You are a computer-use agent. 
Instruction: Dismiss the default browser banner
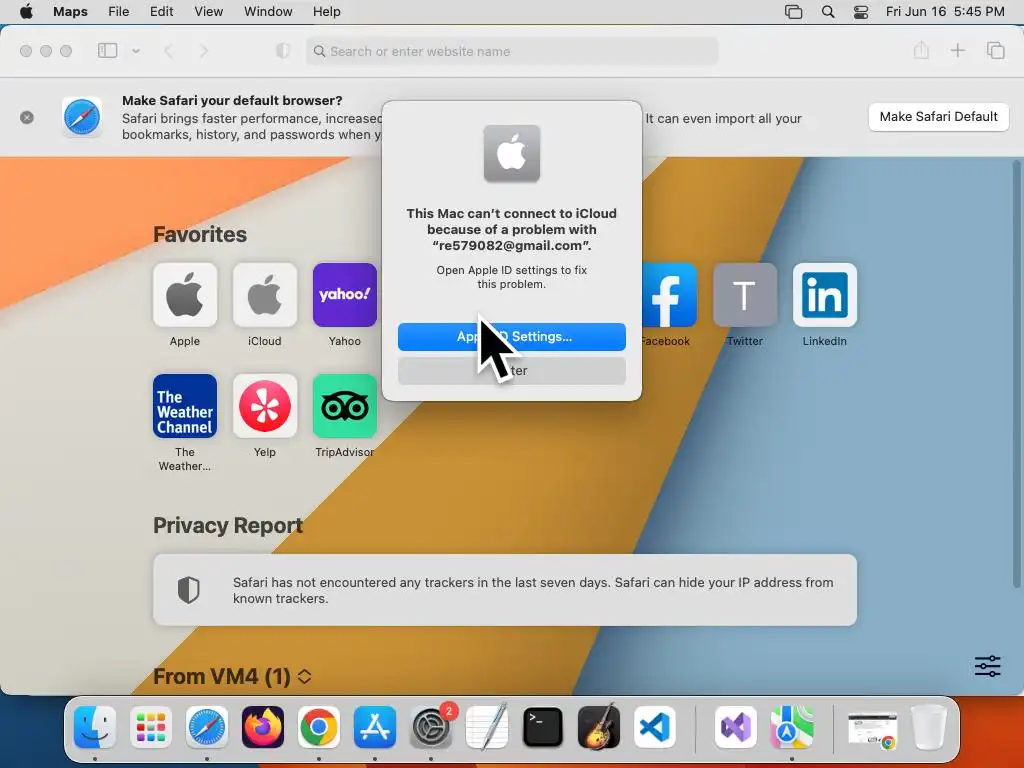click(x=27, y=118)
